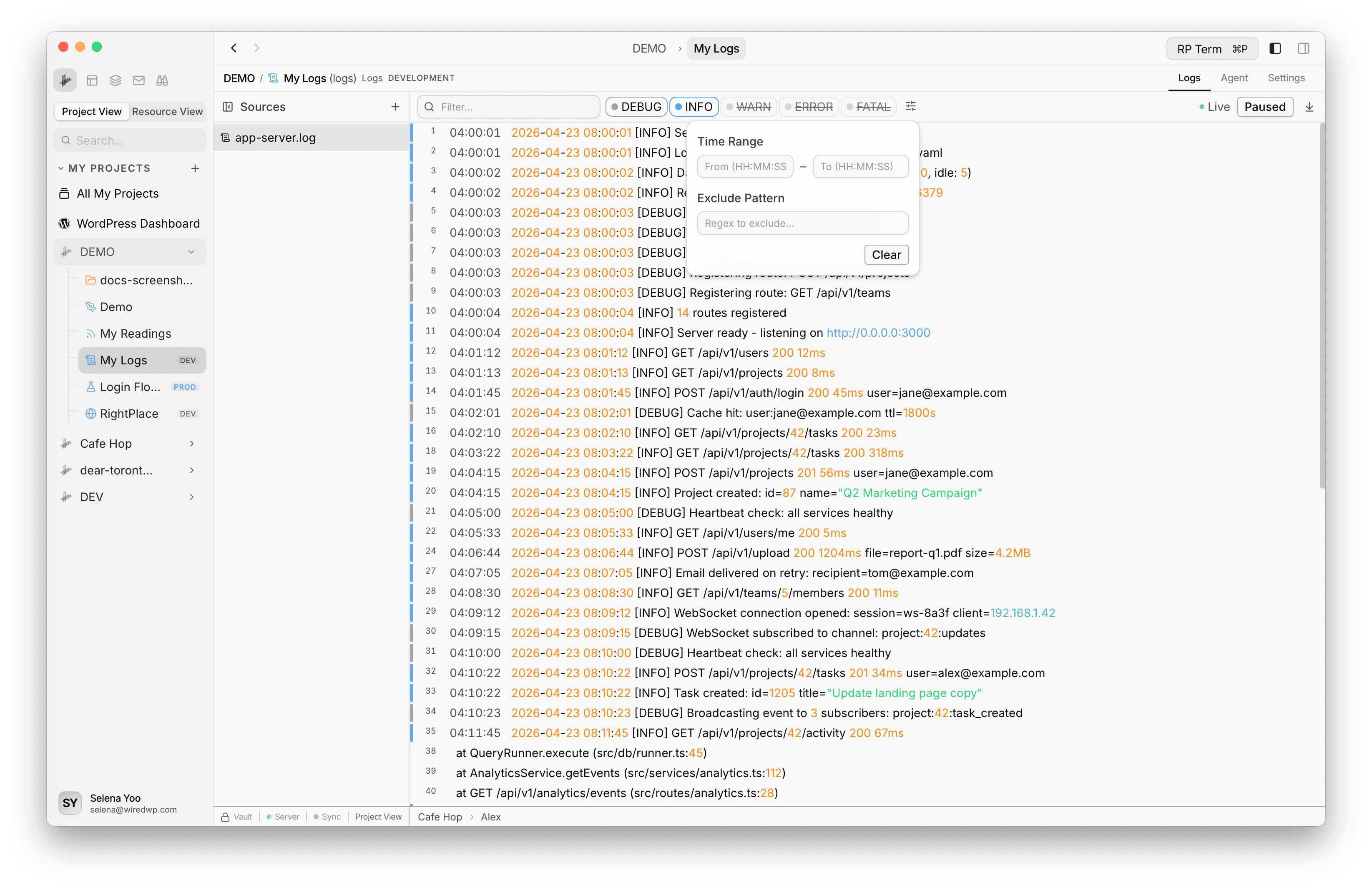Click the Sync status indicator

click(327, 817)
